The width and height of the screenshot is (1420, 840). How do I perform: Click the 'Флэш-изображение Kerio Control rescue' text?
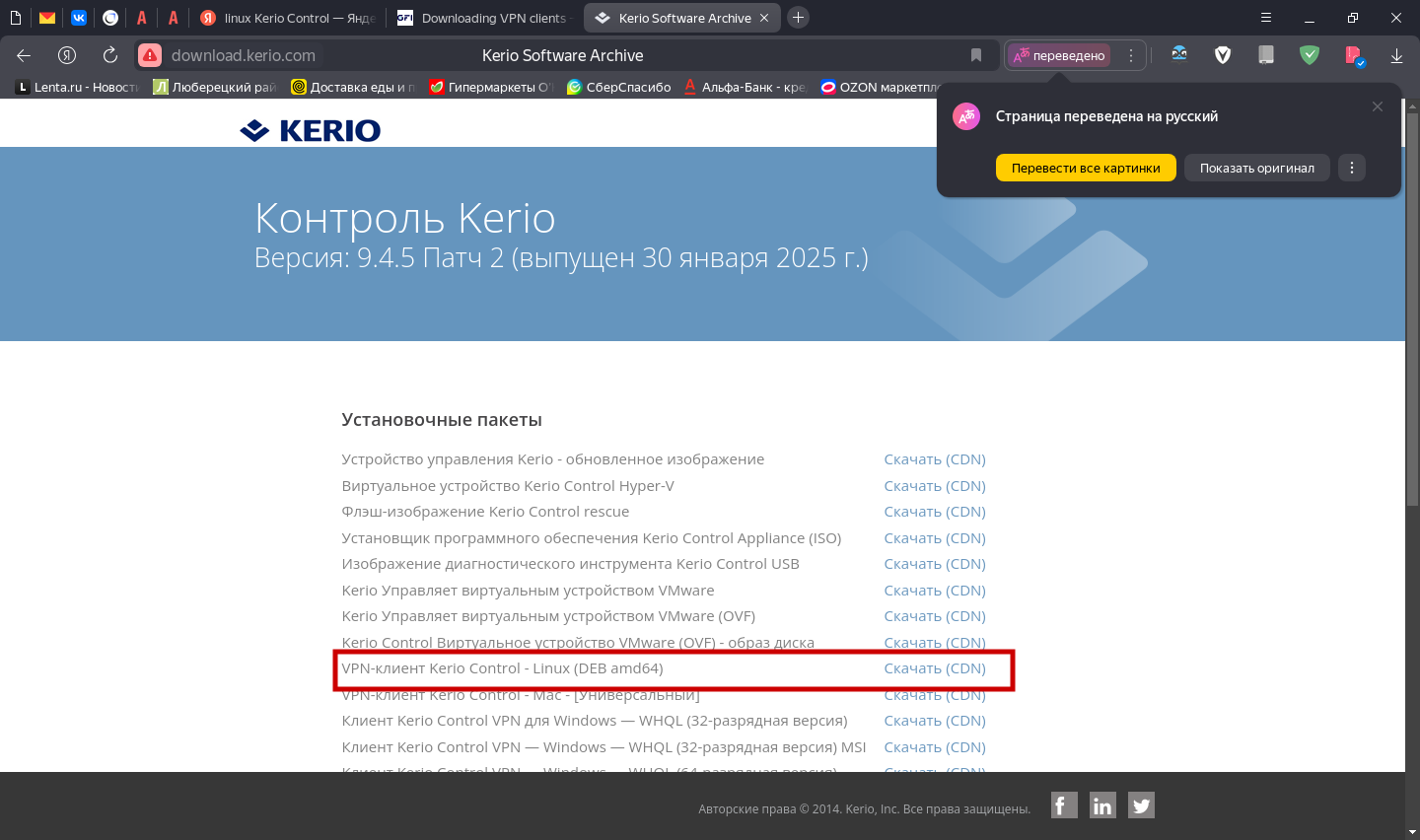485,512
